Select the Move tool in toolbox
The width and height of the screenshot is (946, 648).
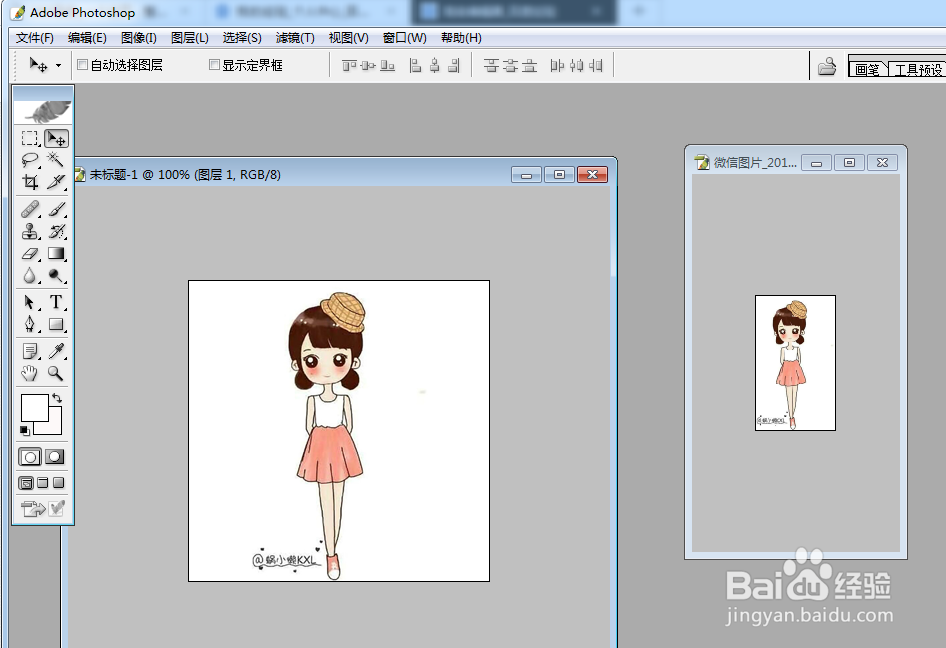click(x=56, y=139)
